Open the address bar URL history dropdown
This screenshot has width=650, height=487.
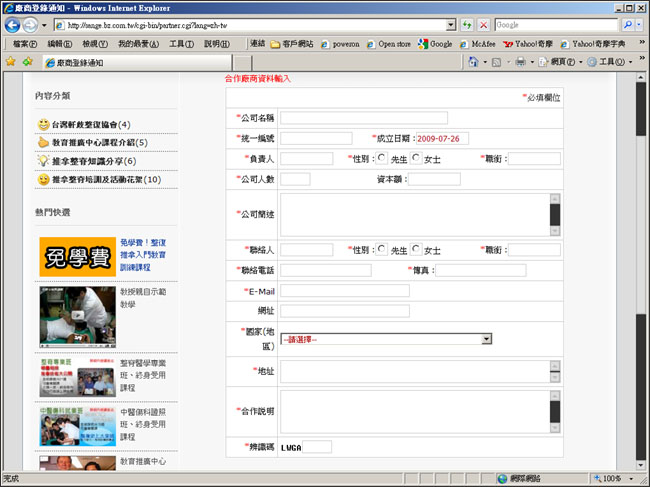[451, 25]
